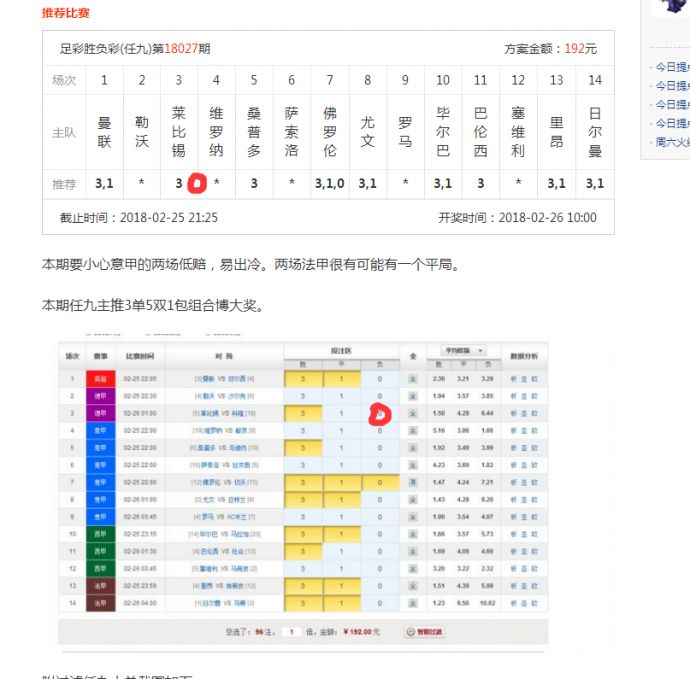Click the red league badge of match 1
Image resolution: width=690 pixels, height=679 pixels.
point(101,379)
